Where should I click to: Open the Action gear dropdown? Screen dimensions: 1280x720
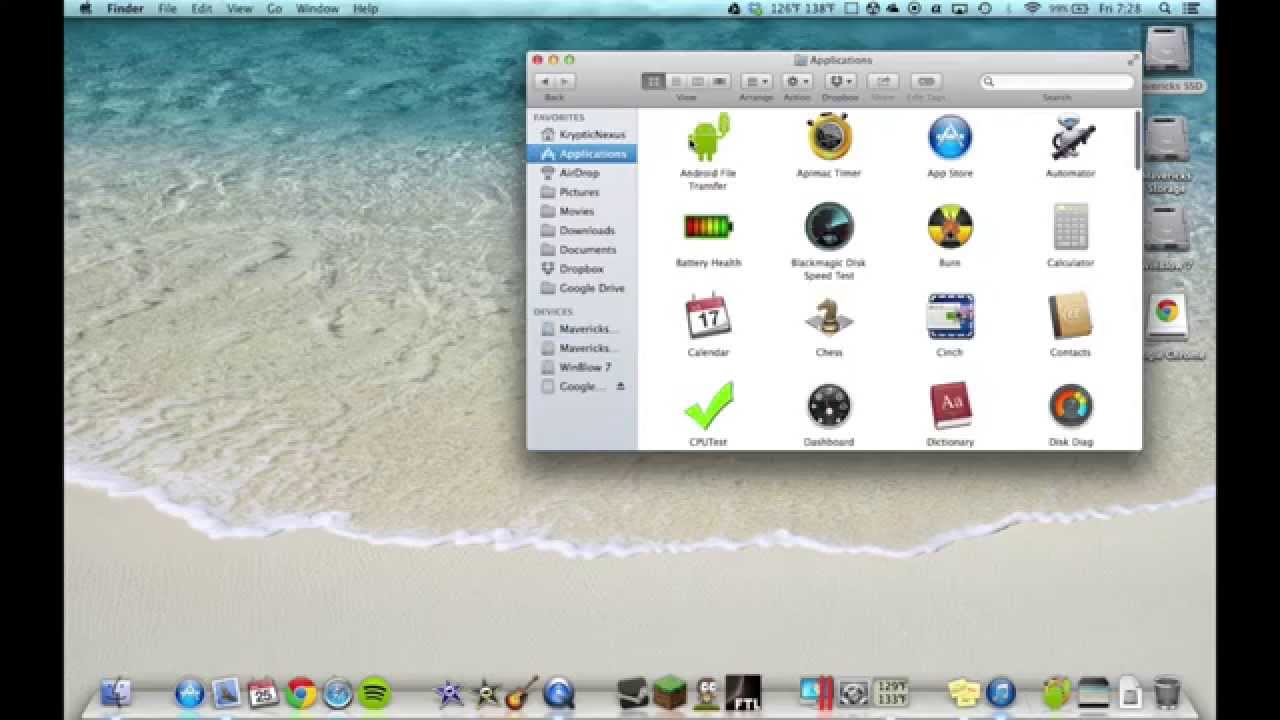[x=797, y=81]
